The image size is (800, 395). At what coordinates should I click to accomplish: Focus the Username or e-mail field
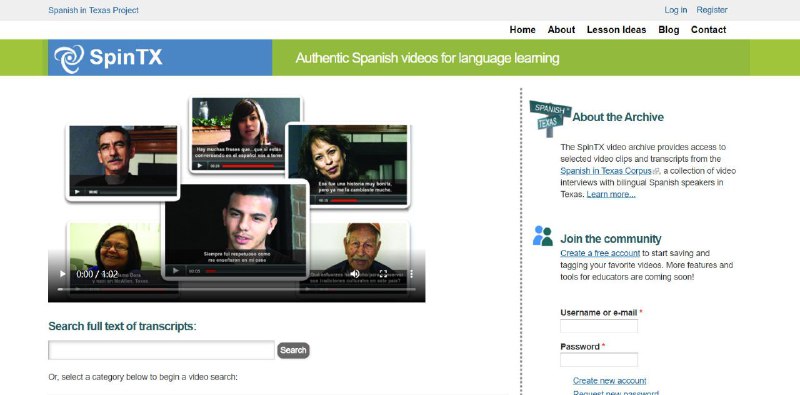point(599,326)
